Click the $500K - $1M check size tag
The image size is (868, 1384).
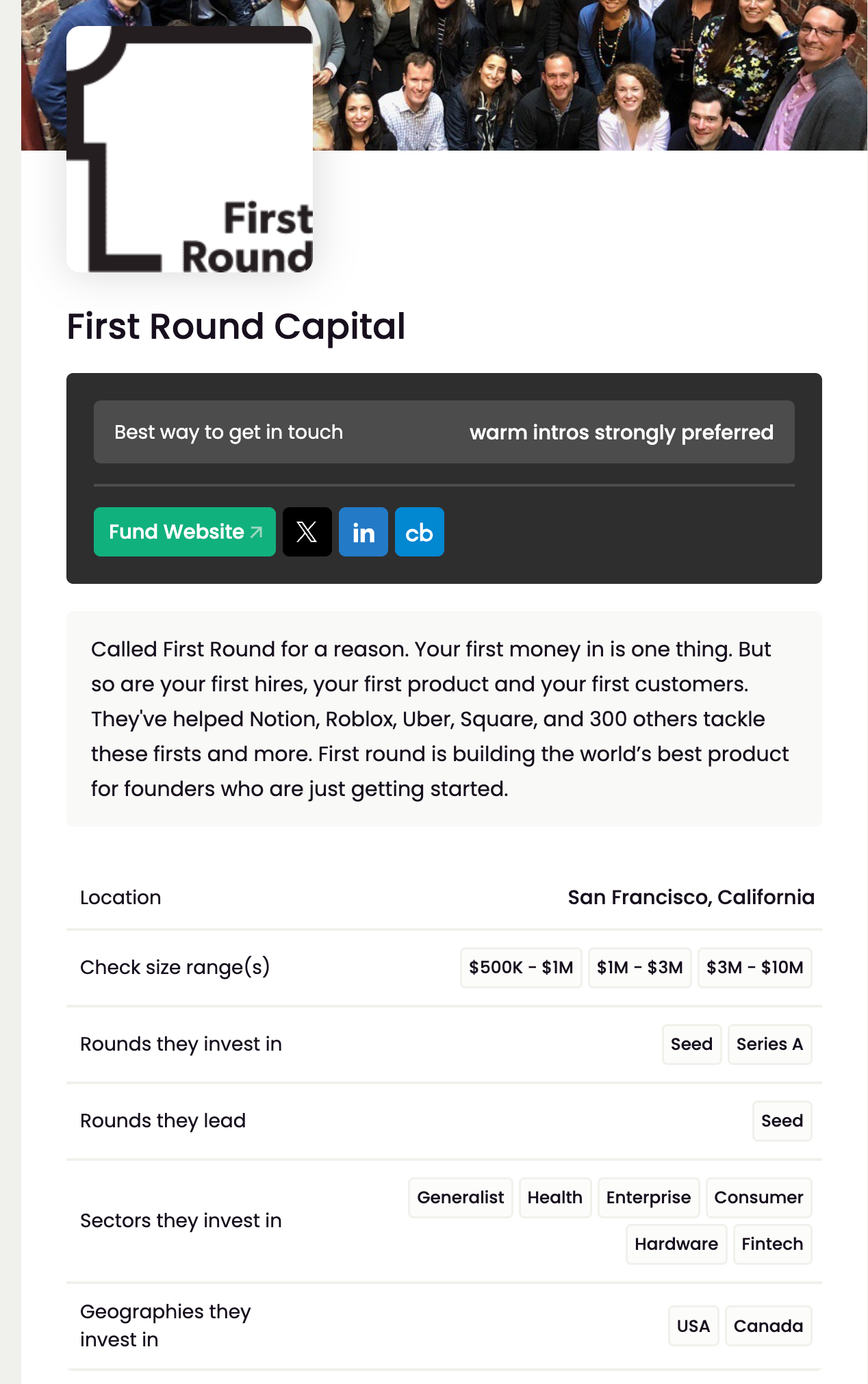click(x=521, y=967)
